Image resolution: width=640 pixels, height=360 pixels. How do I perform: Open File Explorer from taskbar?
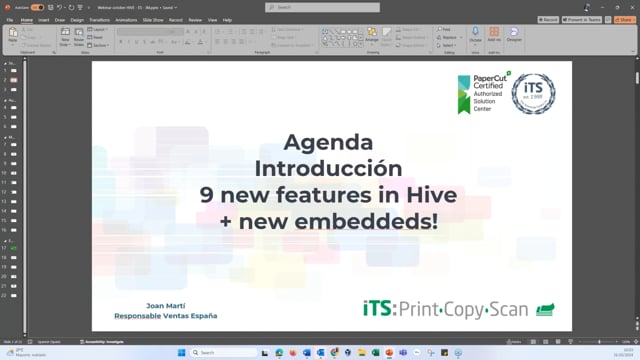click(362, 353)
